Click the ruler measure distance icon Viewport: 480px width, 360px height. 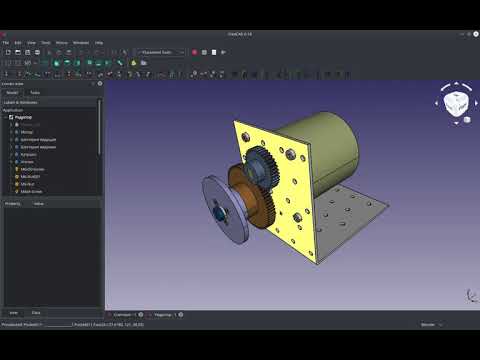120,63
